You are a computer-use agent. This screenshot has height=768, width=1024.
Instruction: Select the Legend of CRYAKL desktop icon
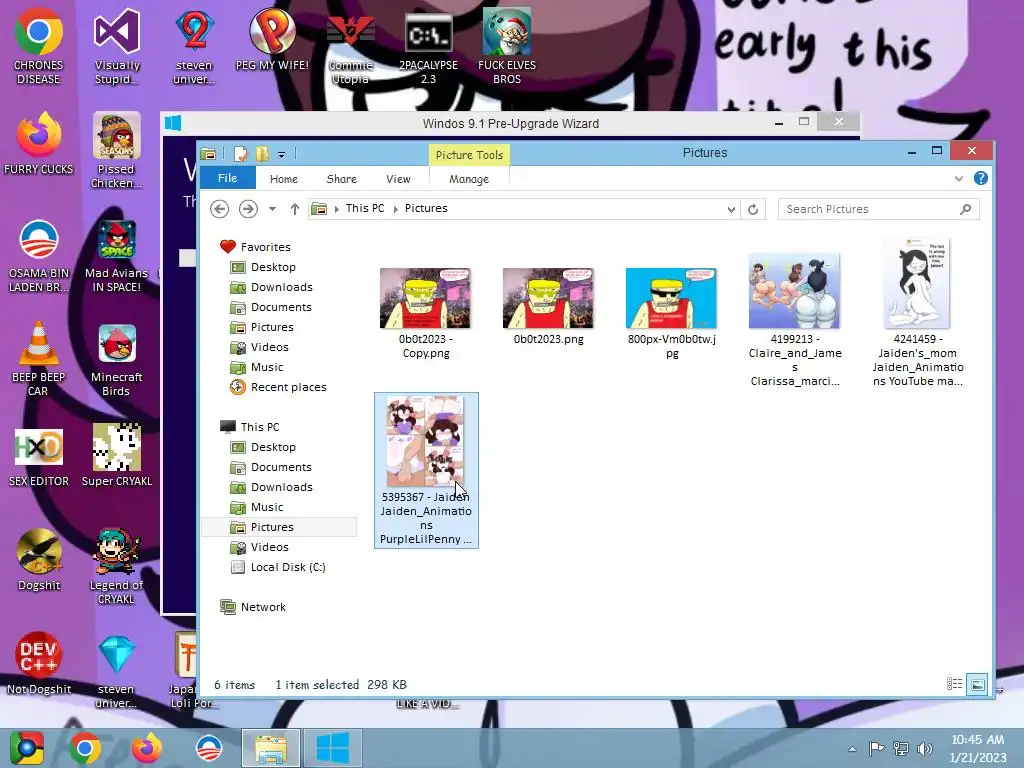coord(117,566)
